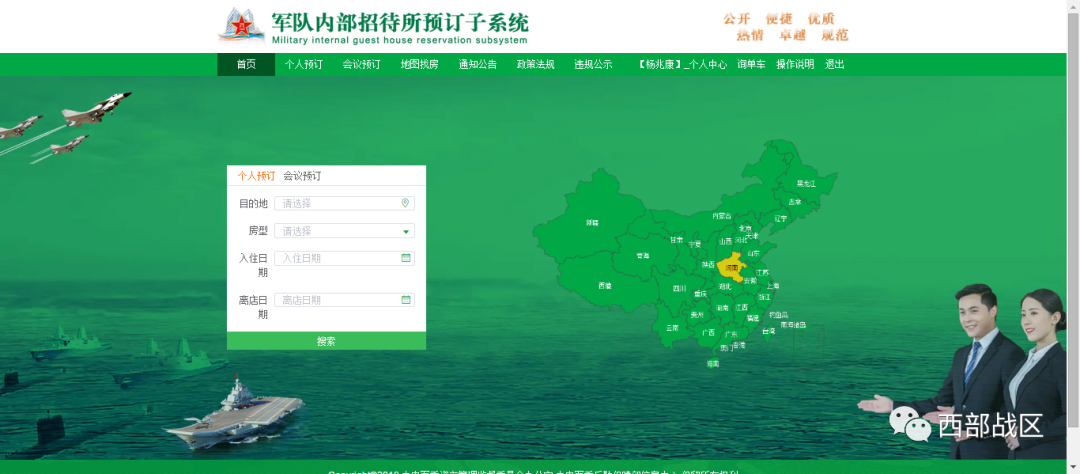
Task: Click the green 搜索 button
Action: (x=326, y=341)
